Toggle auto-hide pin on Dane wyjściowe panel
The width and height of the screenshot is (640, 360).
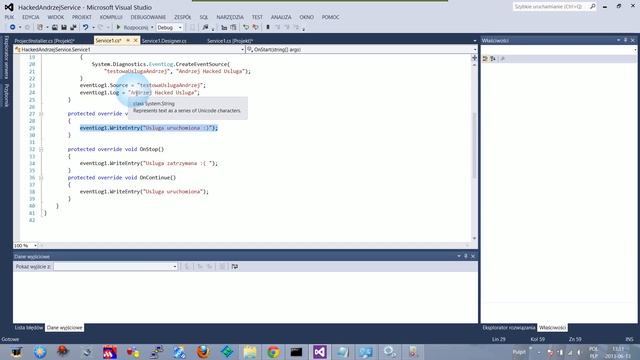pos(466,256)
